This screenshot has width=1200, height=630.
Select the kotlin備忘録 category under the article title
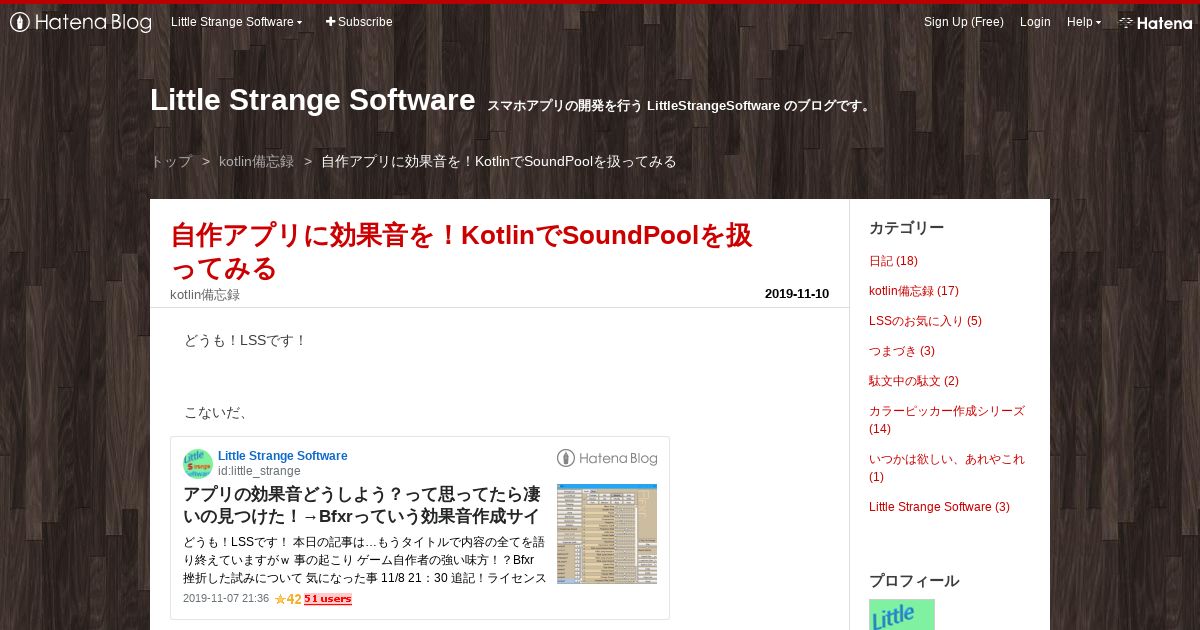(205, 294)
